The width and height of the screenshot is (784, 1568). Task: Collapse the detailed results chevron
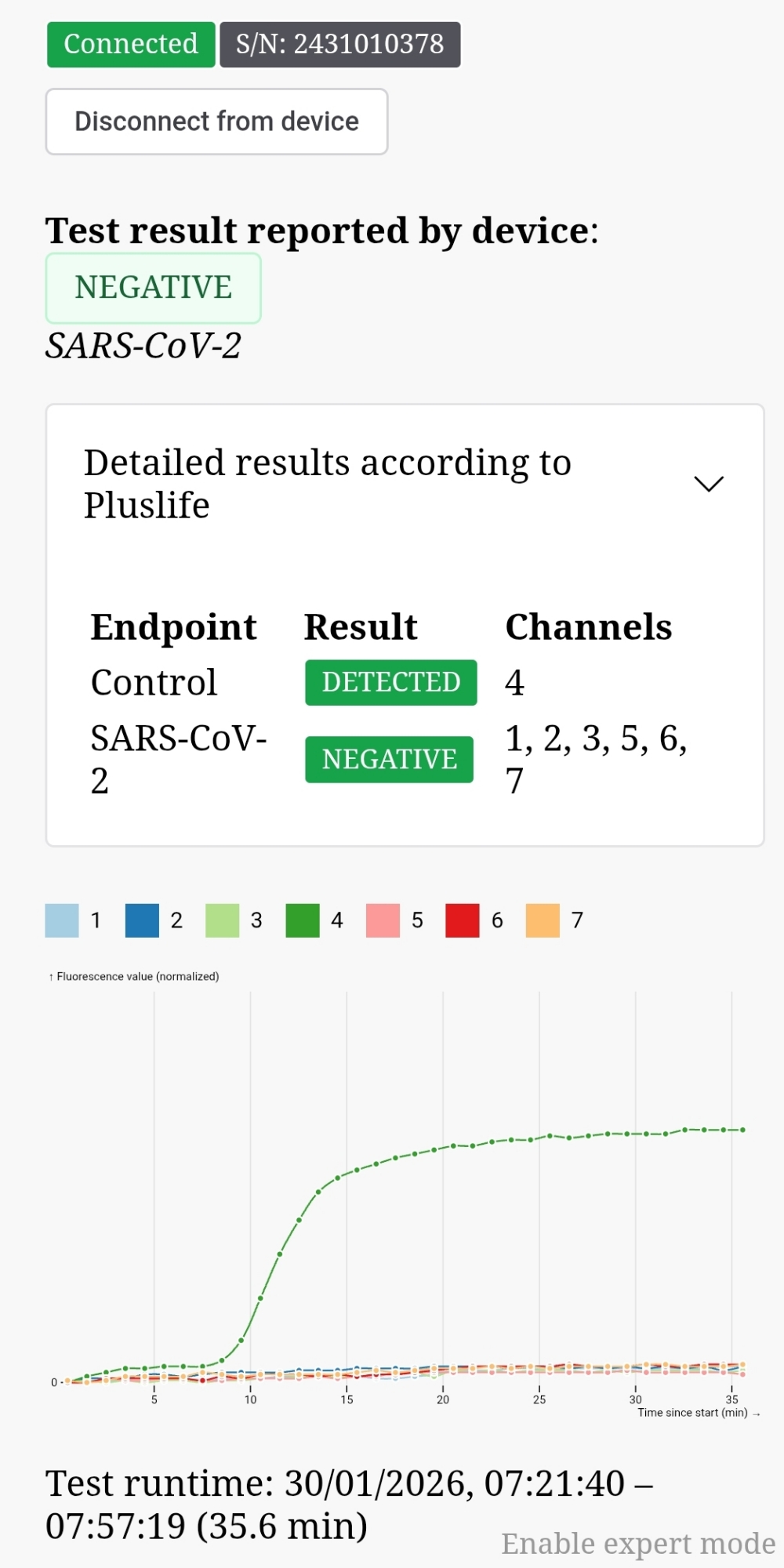(x=709, y=484)
